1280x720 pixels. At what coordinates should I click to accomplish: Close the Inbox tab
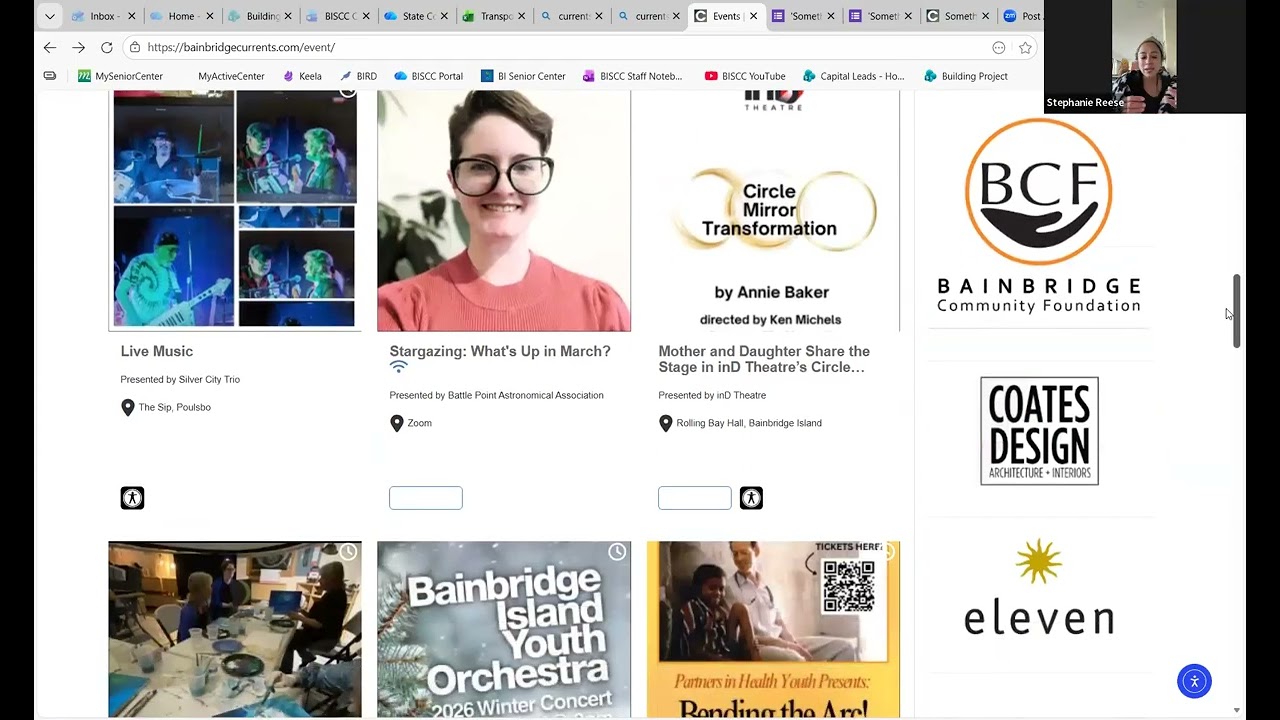(x=131, y=16)
